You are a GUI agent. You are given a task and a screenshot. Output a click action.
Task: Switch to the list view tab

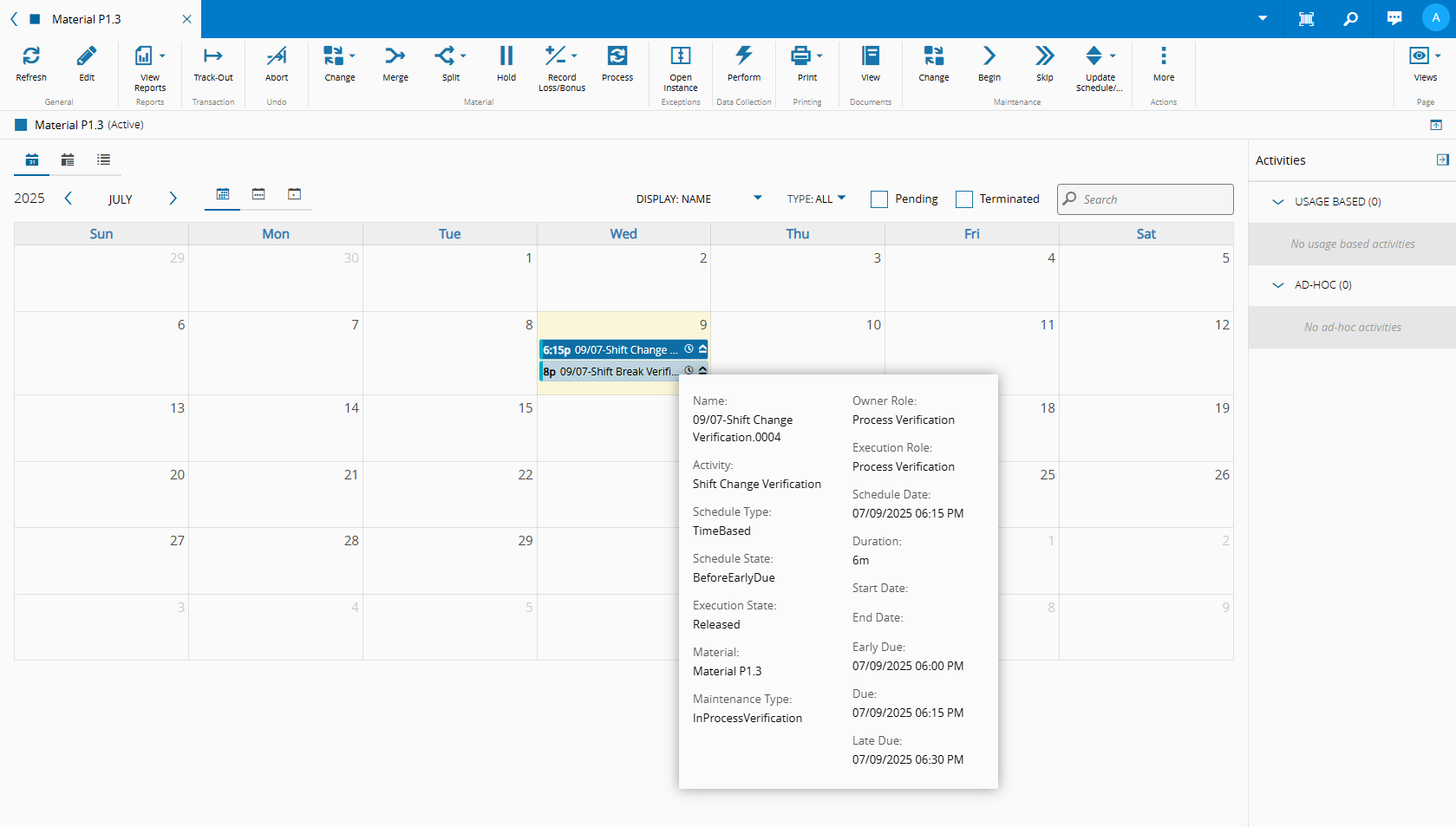104,160
